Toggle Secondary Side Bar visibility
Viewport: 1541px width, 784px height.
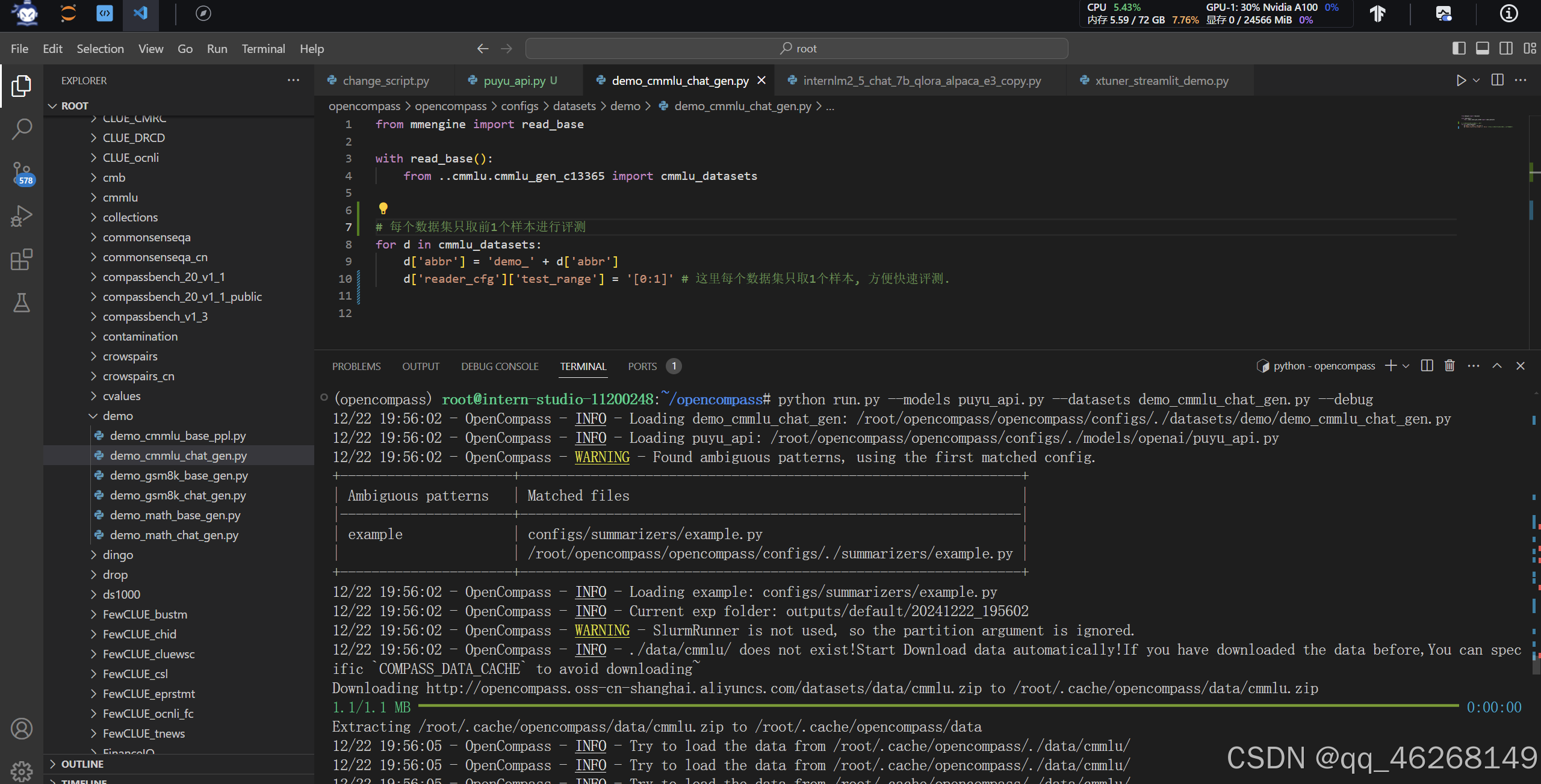coord(1506,48)
